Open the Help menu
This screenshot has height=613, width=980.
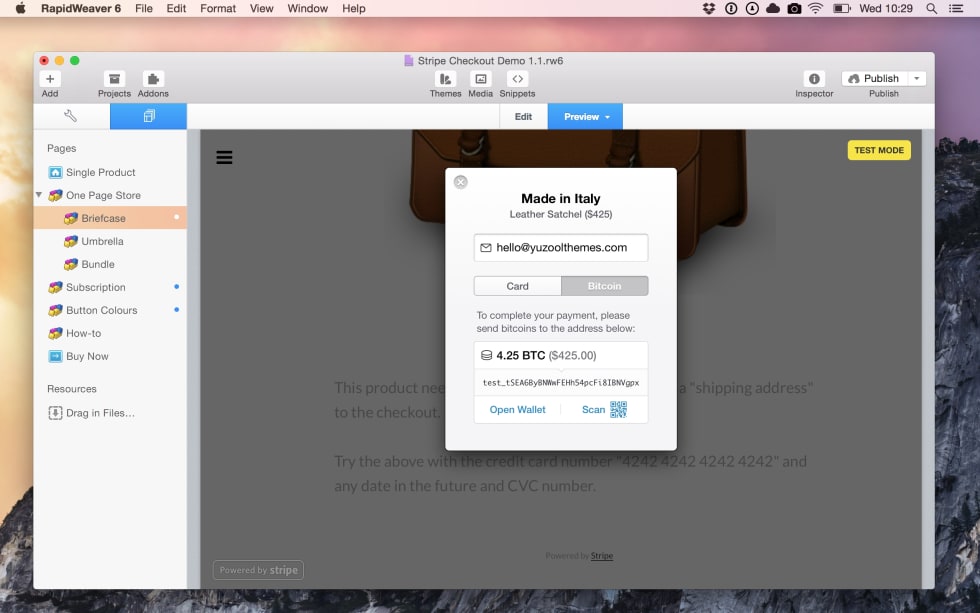click(x=354, y=8)
